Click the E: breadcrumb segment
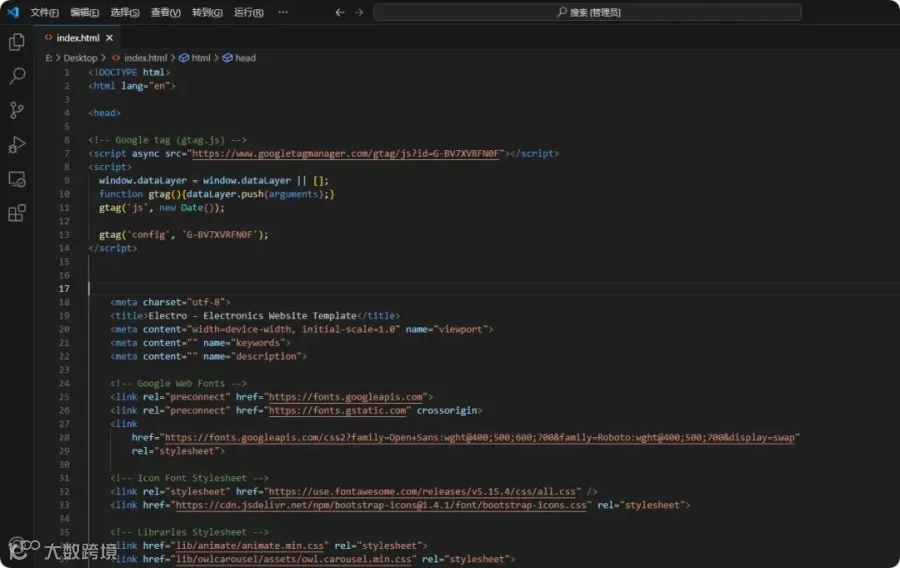 point(49,58)
